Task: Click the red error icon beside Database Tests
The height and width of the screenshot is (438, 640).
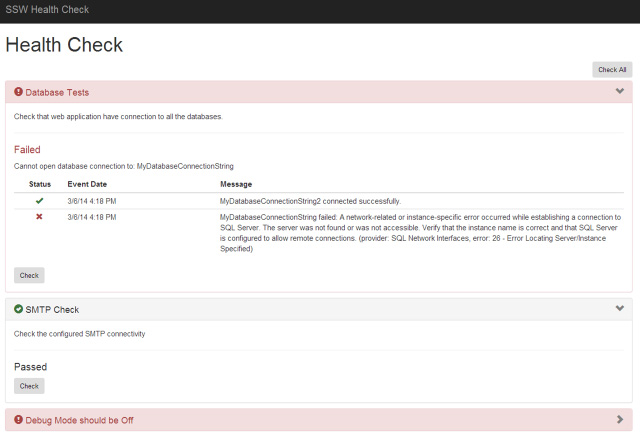Action: pyautogui.click(x=18, y=92)
